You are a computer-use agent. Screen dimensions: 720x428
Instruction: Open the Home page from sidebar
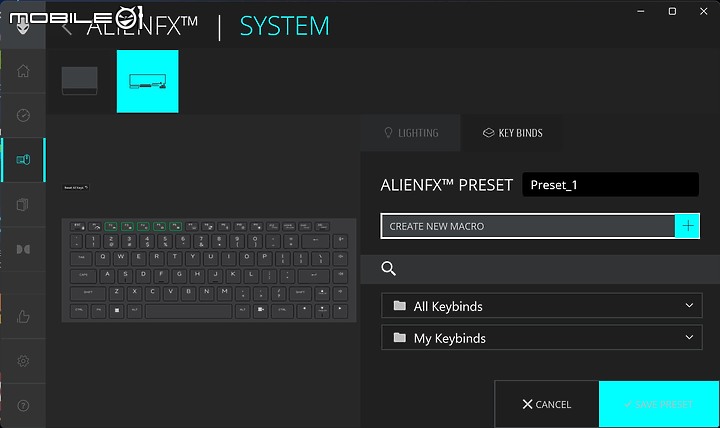pyautogui.click(x=23, y=71)
